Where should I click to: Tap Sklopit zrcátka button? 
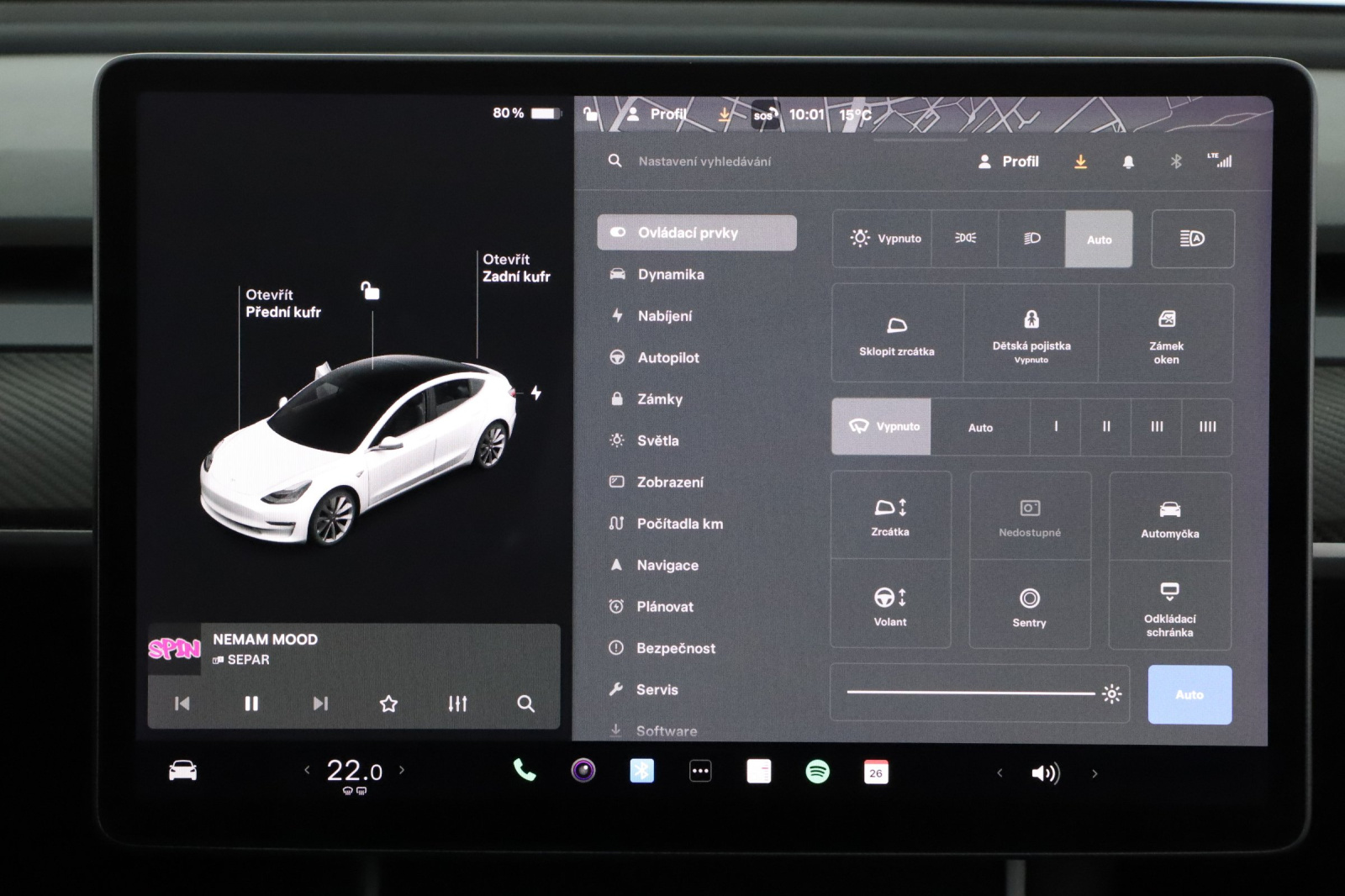tap(897, 334)
